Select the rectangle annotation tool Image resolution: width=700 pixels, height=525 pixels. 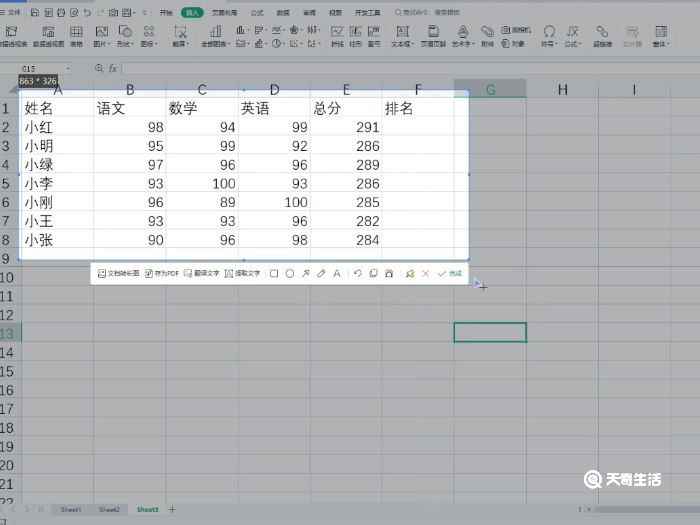(274, 273)
